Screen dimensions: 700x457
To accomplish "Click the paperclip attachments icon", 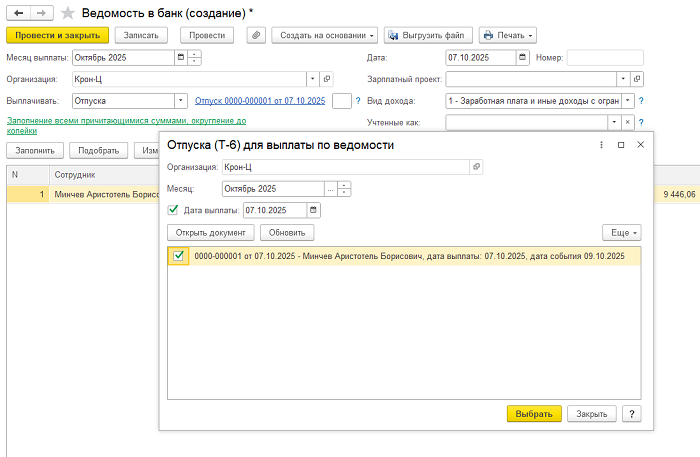I will (255, 35).
